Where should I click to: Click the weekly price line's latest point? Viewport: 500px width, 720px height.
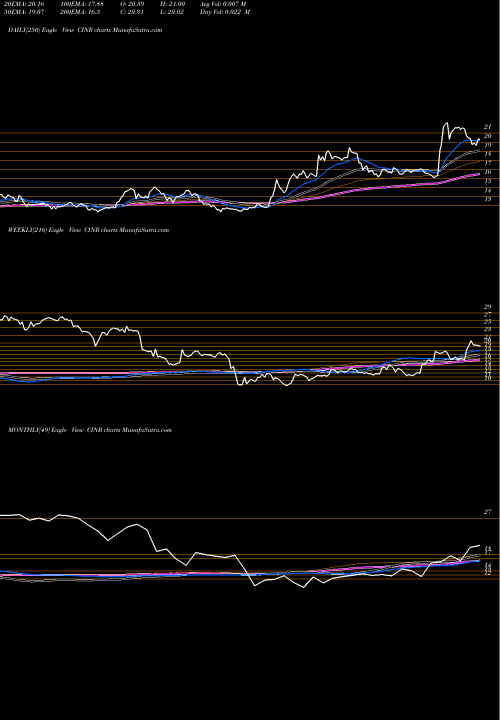pos(480,346)
